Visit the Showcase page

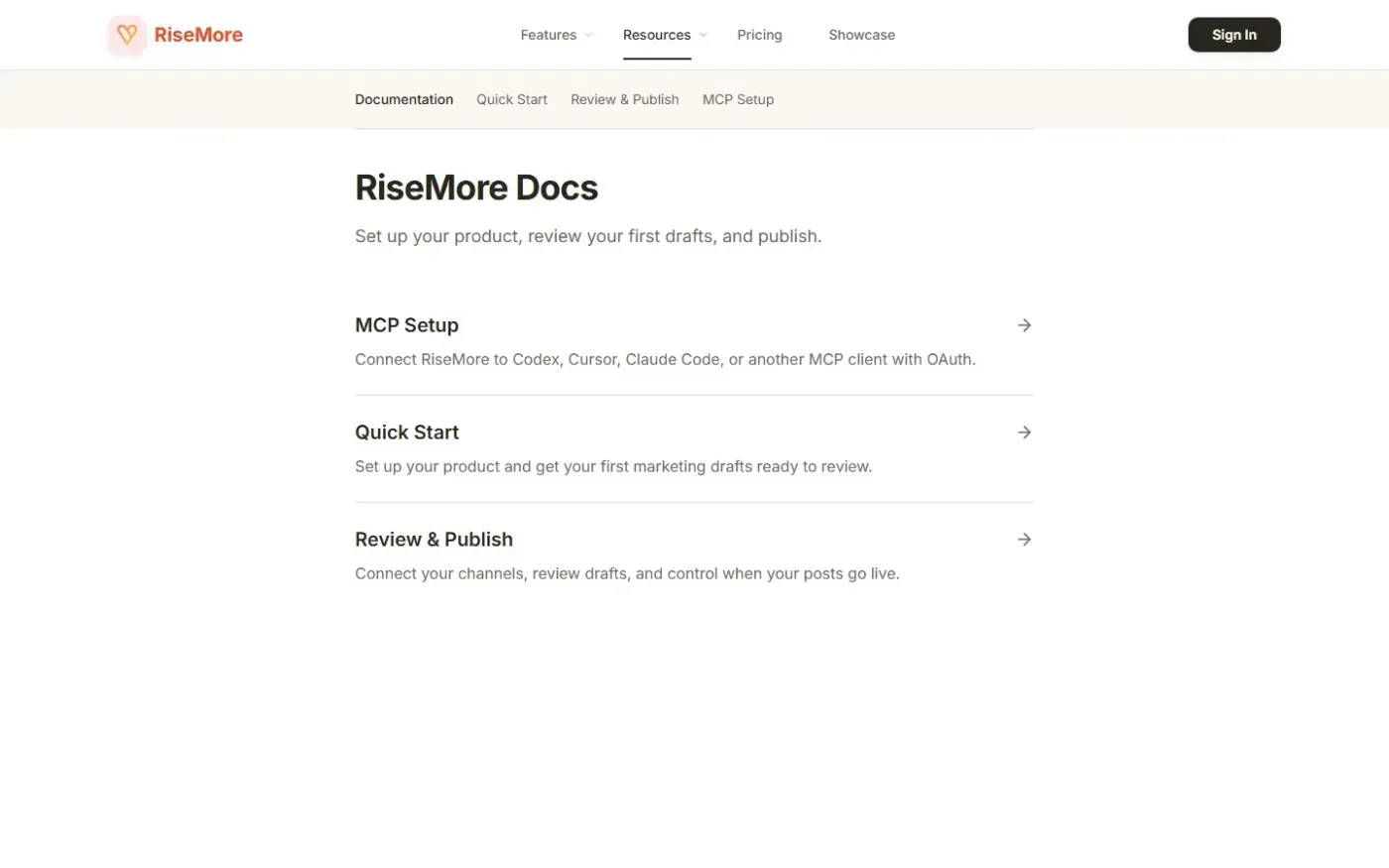click(x=862, y=35)
